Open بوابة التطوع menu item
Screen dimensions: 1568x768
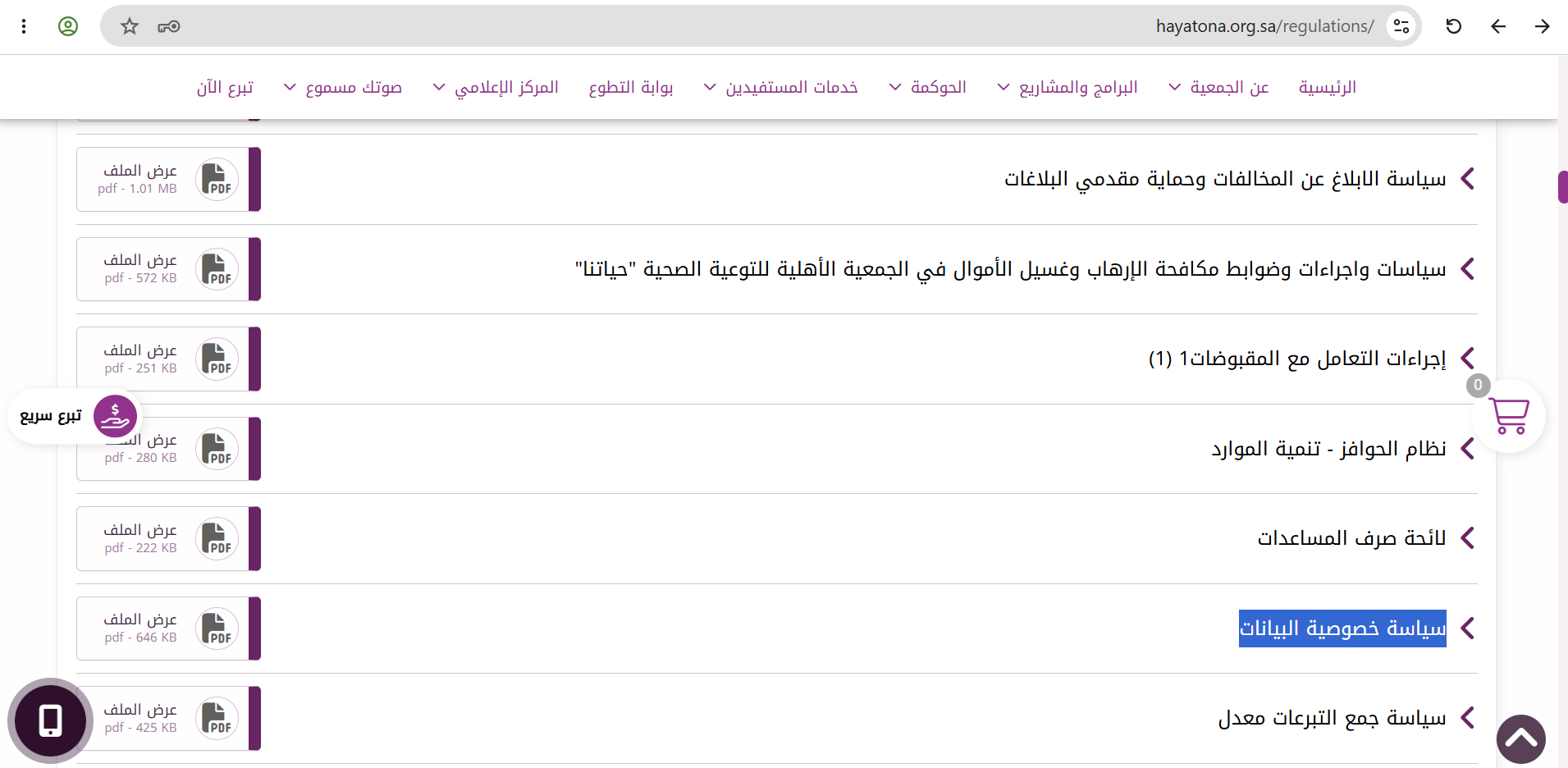click(x=631, y=87)
